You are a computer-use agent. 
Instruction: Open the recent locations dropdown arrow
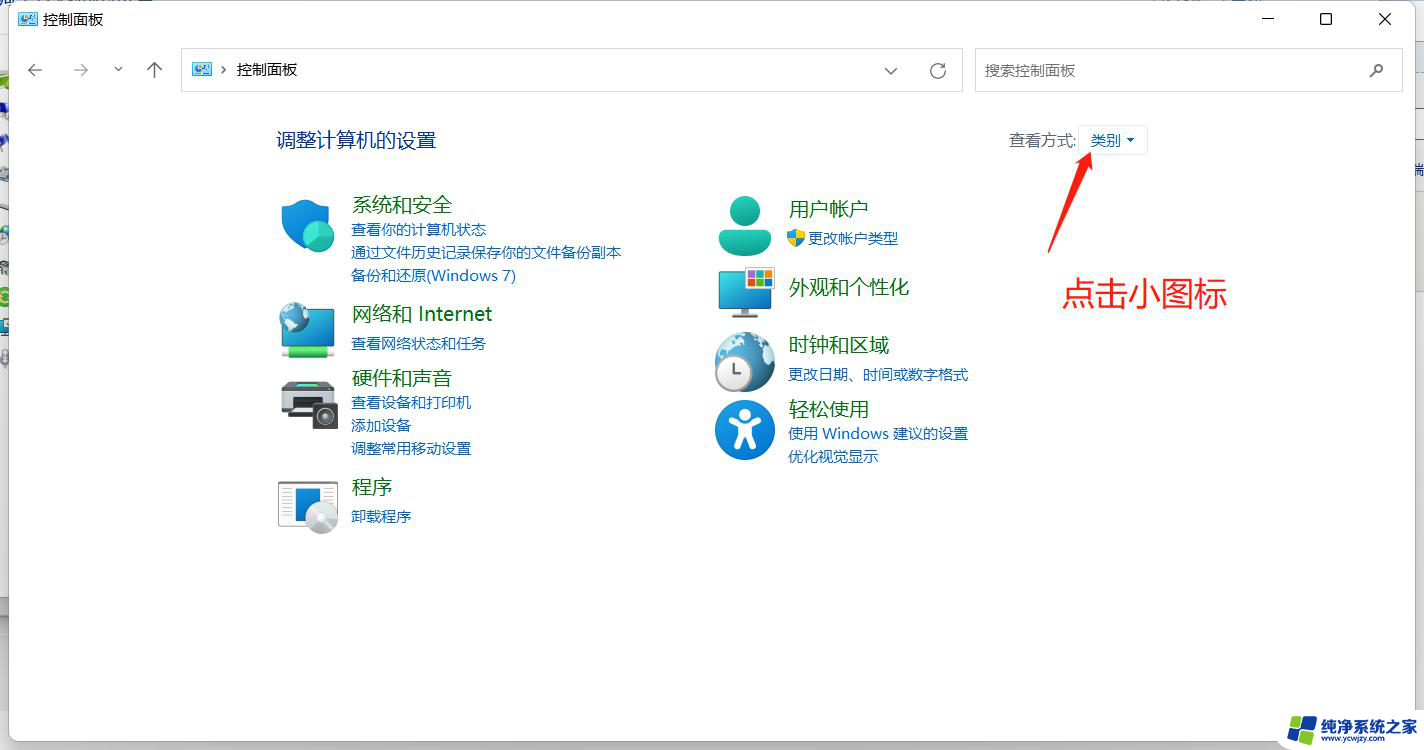tap(118, 70)
